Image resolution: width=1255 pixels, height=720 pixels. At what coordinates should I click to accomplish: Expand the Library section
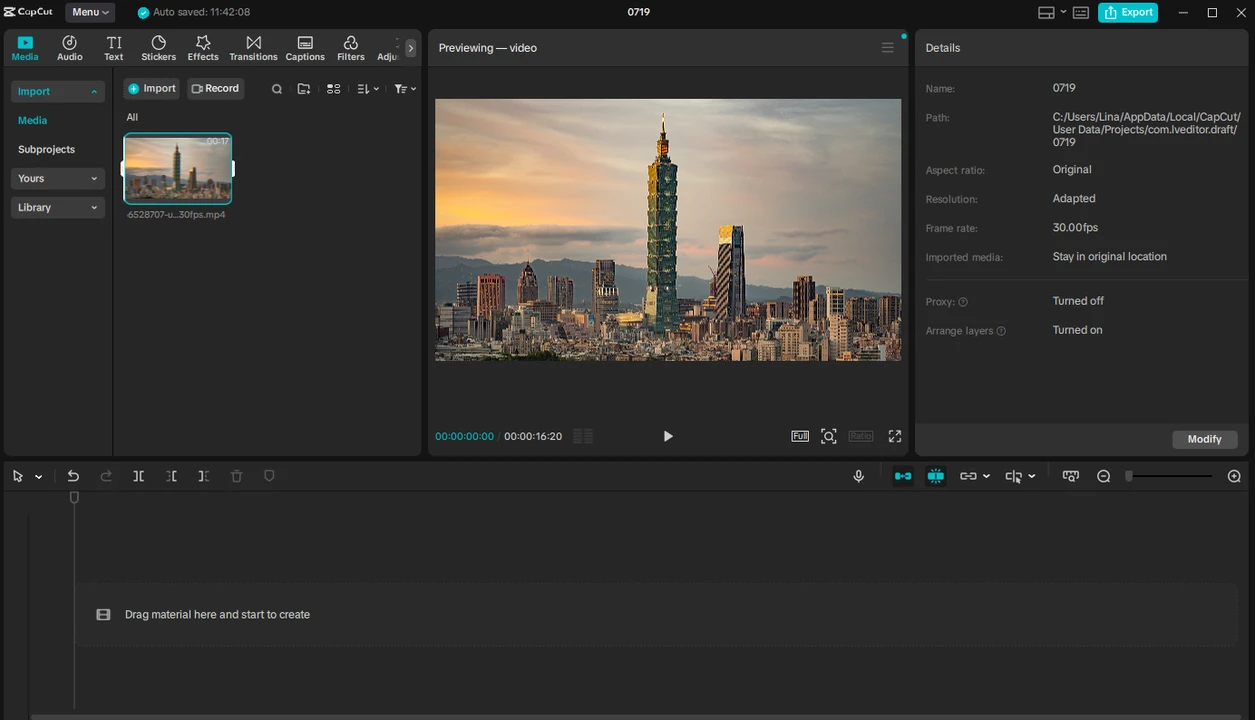pos(58,207)
